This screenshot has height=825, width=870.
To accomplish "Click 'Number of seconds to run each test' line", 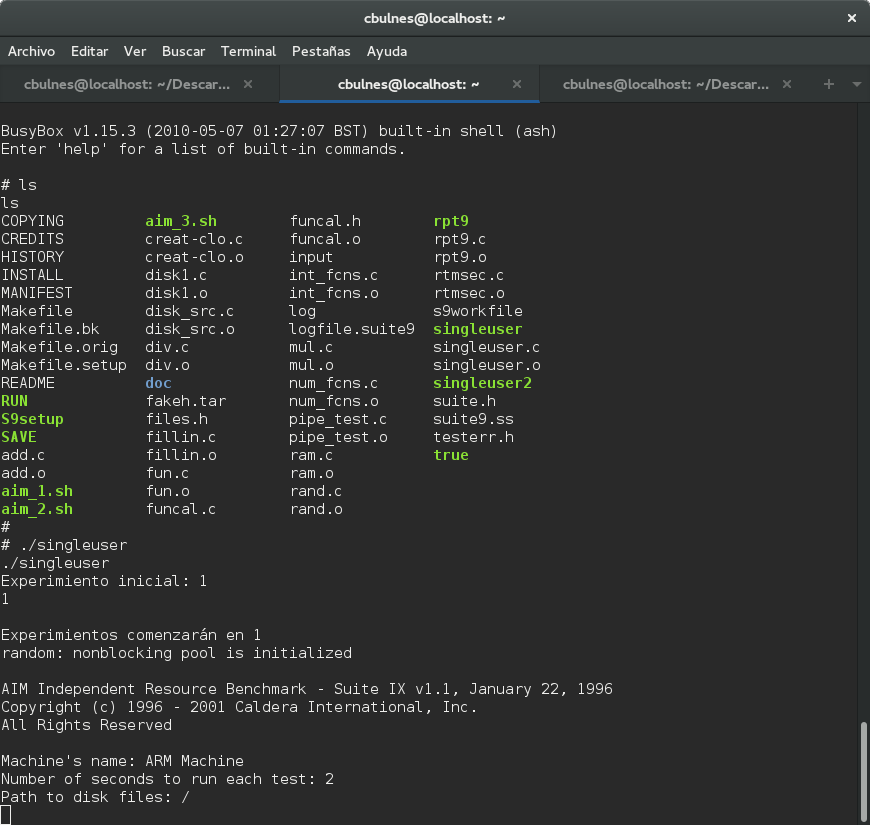I will (x=167, y=779).
